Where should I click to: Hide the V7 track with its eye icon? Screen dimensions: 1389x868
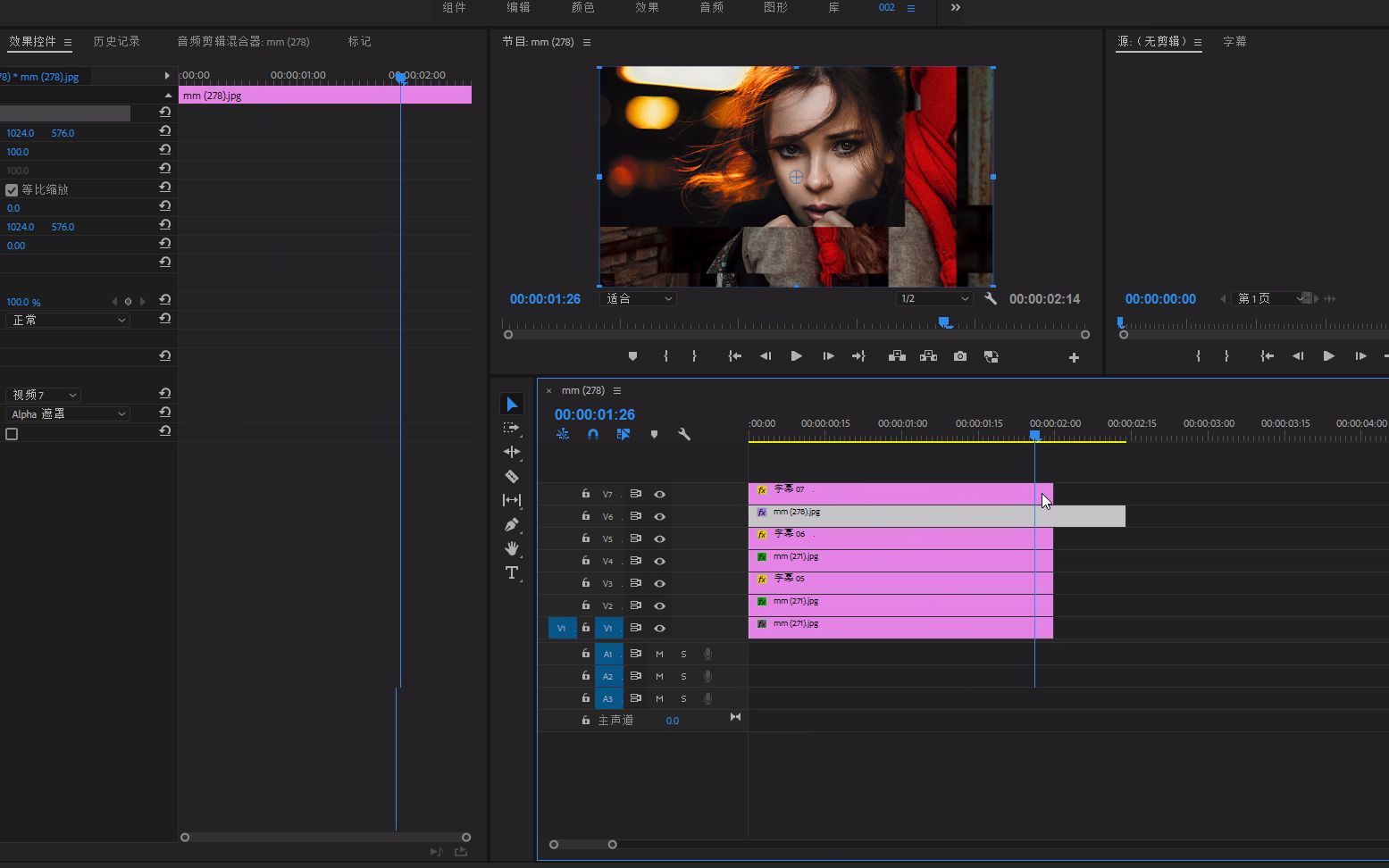coord(659,494)
